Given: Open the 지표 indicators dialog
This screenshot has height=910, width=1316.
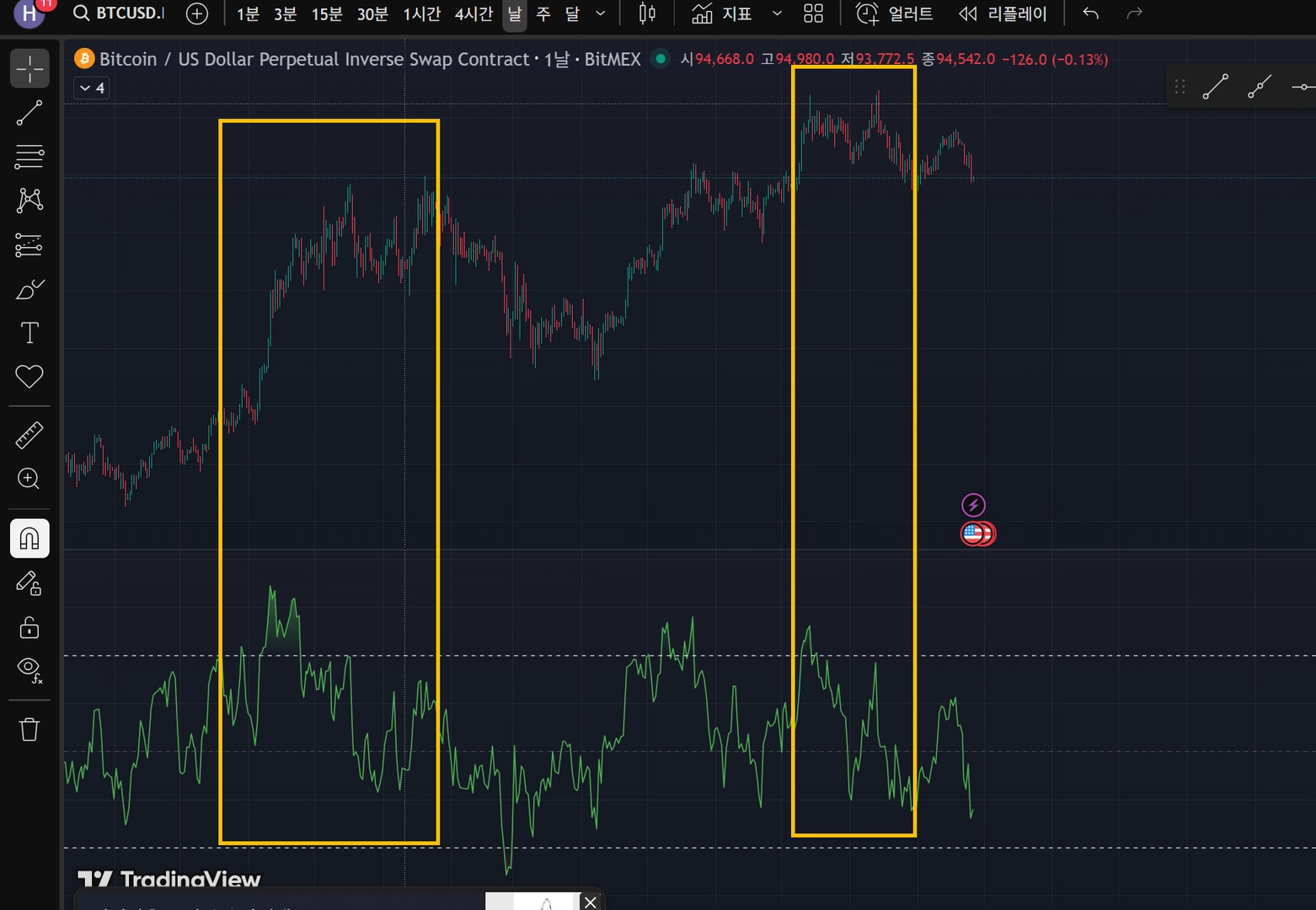Looking at the screenshot, I should tap(721, 13).
